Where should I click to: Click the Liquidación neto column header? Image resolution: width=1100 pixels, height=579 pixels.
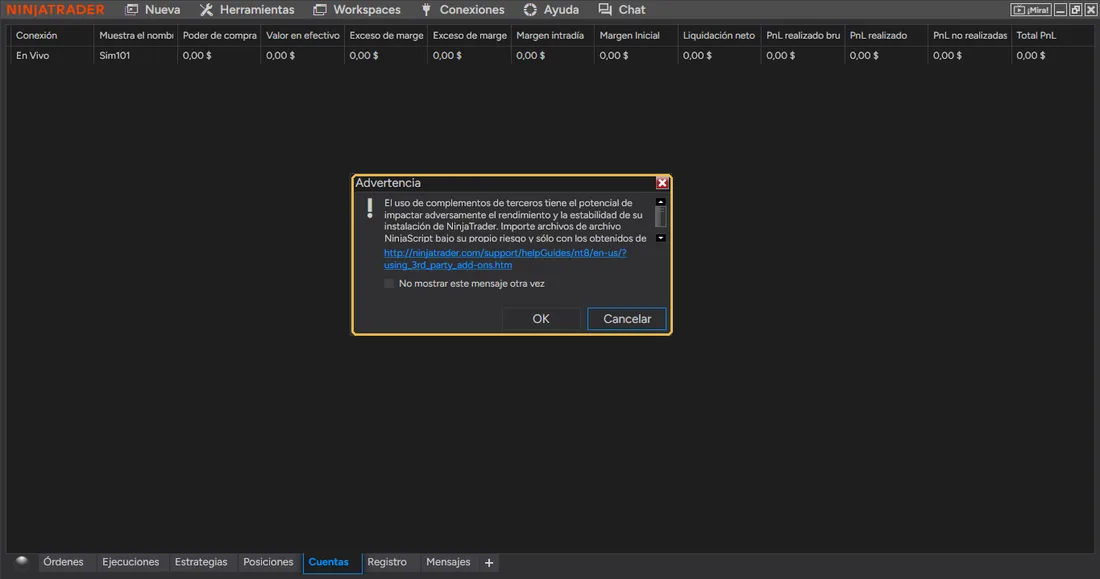(720, 35)
